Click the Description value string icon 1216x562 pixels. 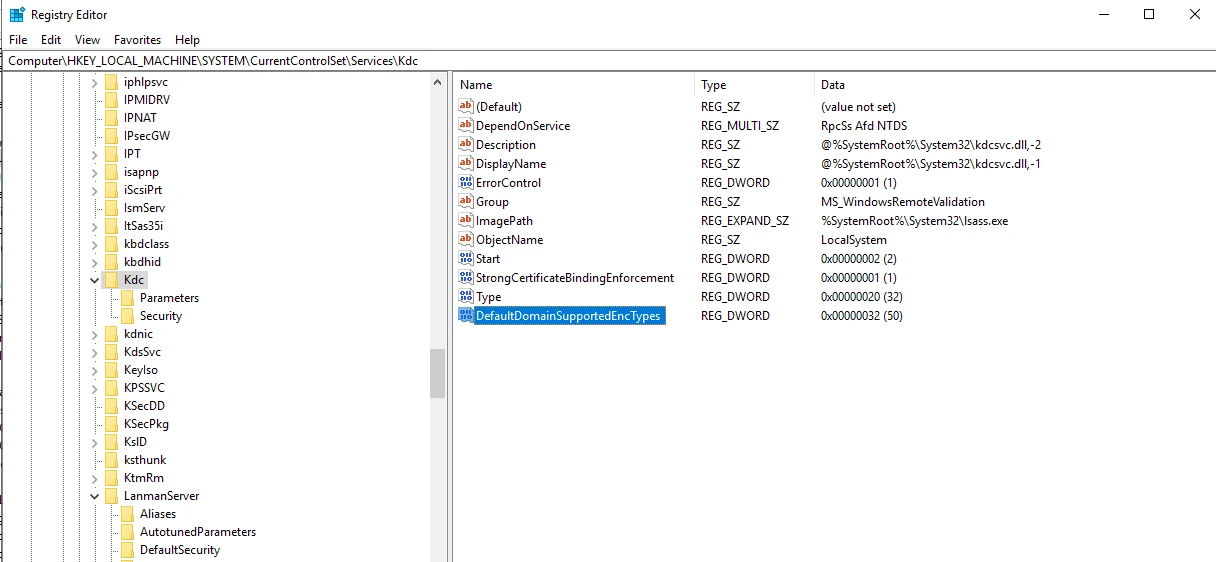pyautogui.click(x=465, y=144)
